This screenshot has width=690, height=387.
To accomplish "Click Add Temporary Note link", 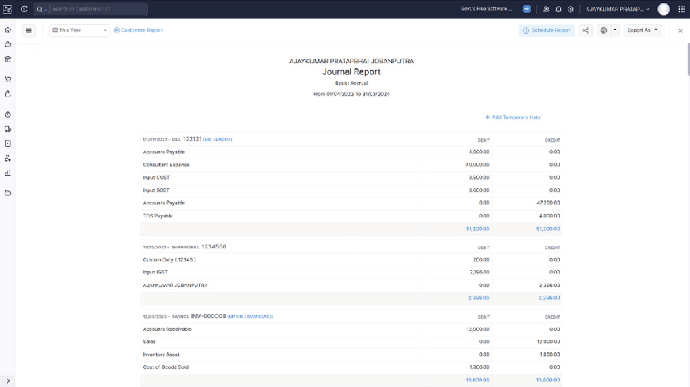I will point(513,118).
